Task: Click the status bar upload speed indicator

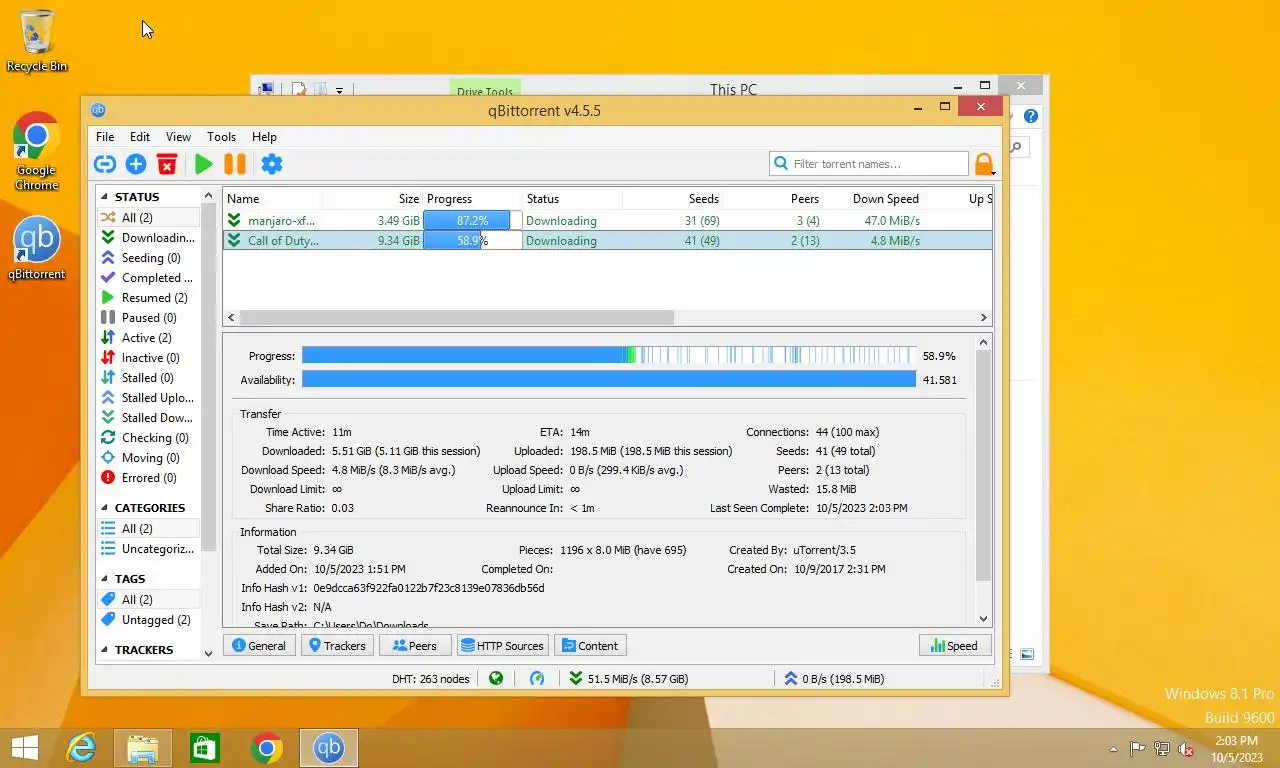Action: tap(835, 679)
